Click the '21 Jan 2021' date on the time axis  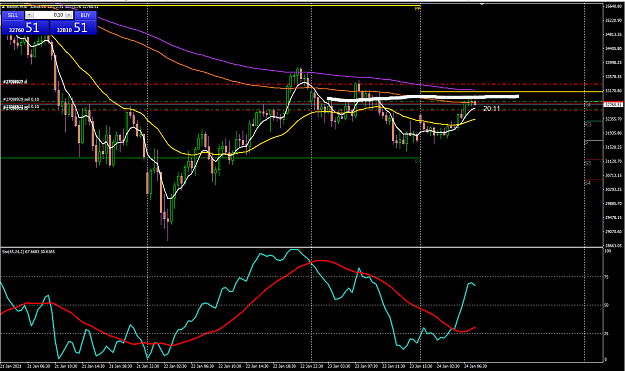pos(11,366)
